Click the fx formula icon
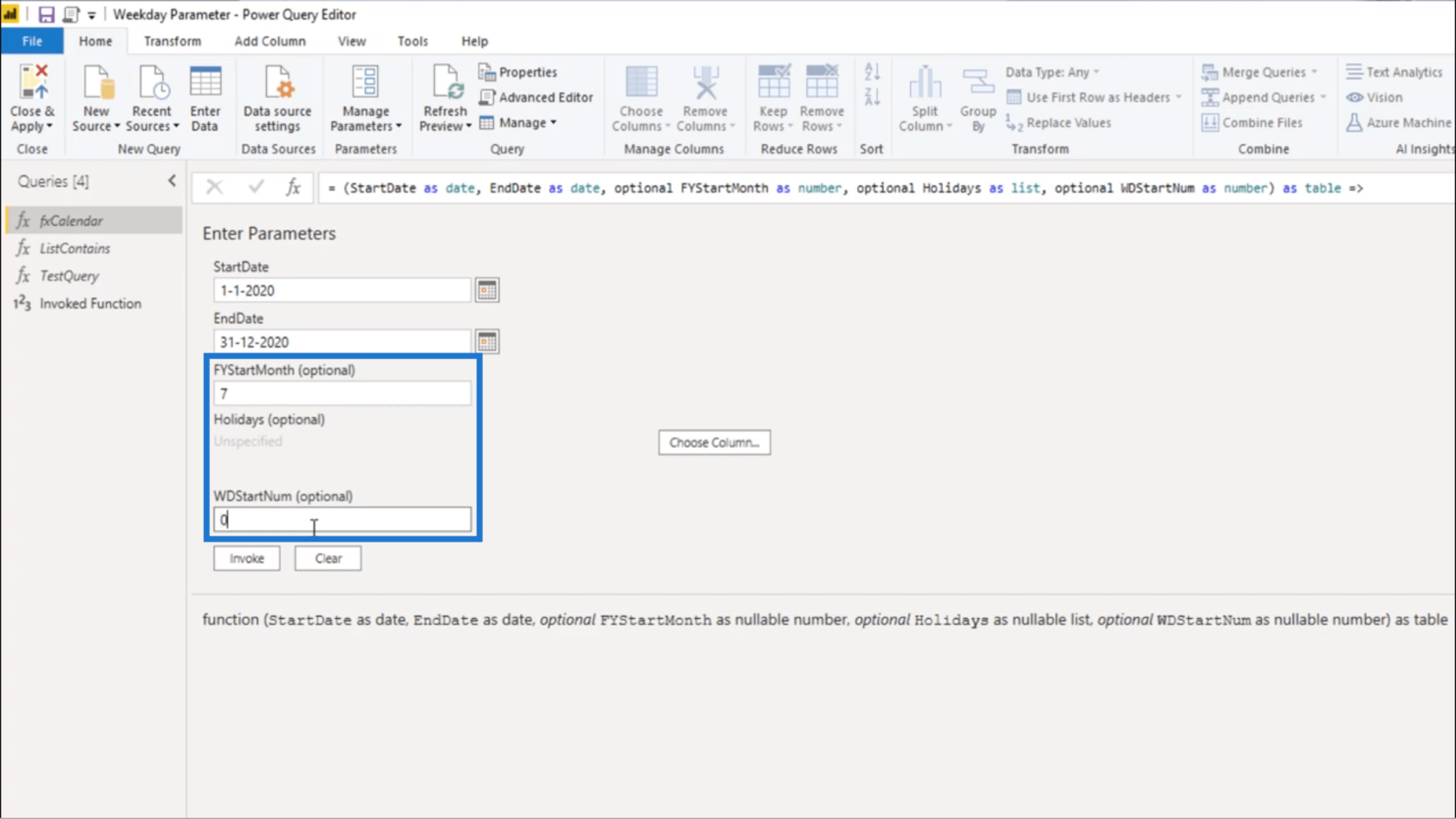This screenshot has height=819, width=1456. pyautogui.click(x=294, y=187)
